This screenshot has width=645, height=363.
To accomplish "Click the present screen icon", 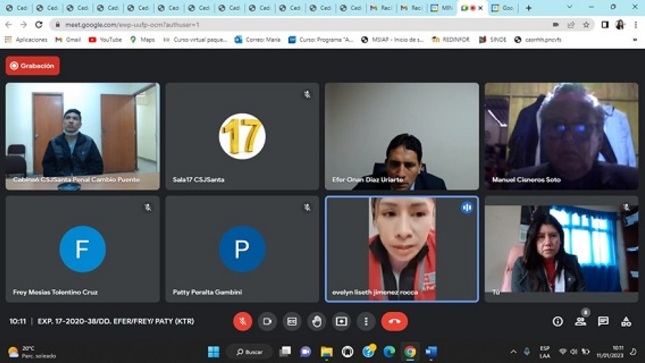I will 341,321.
